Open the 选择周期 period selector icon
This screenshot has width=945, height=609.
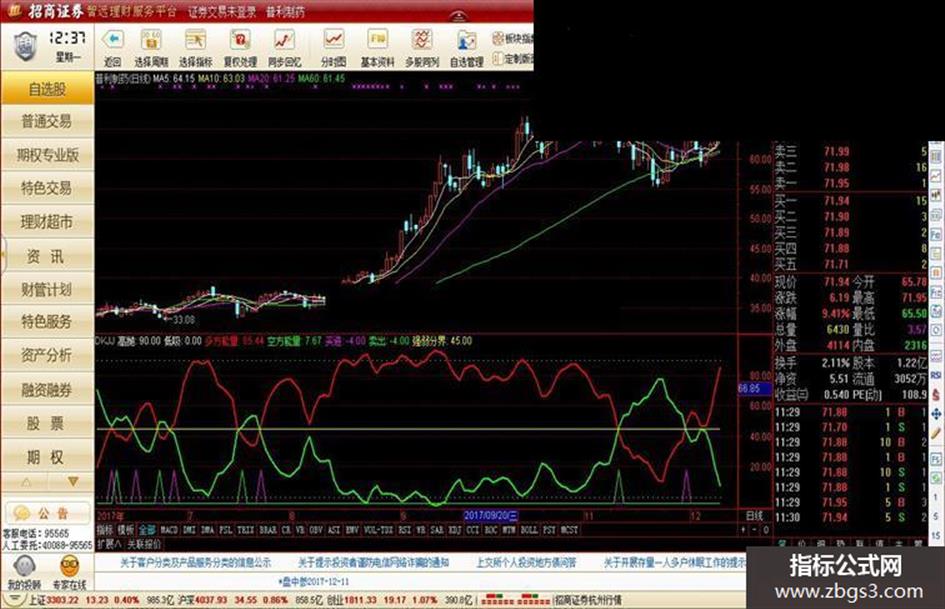(151, 40)
